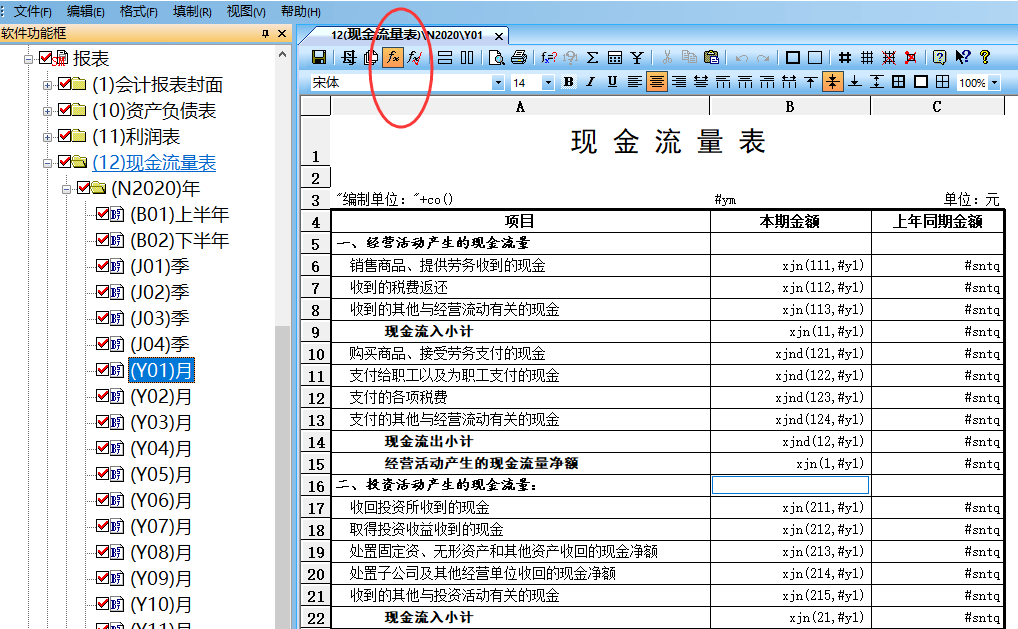Expand the (11)利润表 tree node
The height and width of the screenshot is (629, 1018).
pyautogui.click(x=47, y=137)
